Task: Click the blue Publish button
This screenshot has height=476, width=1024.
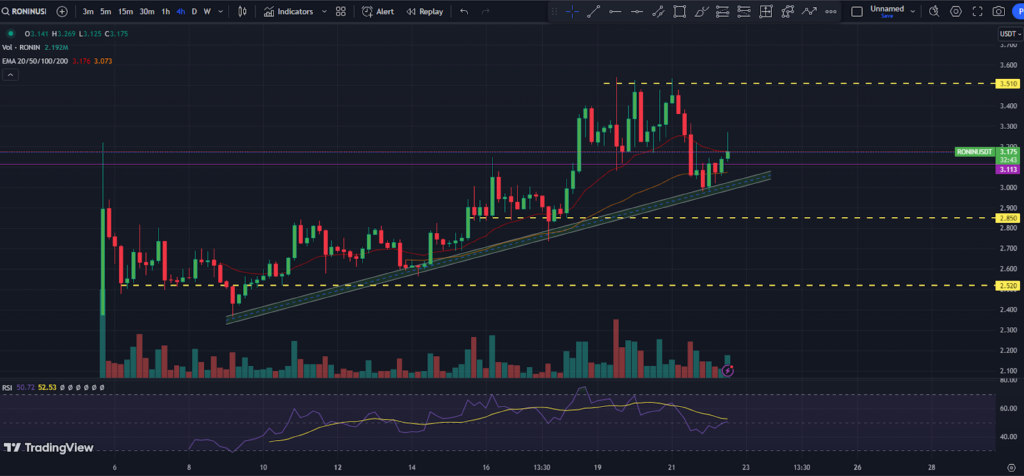Action: pyautogui.click(x=1018, y=11)
